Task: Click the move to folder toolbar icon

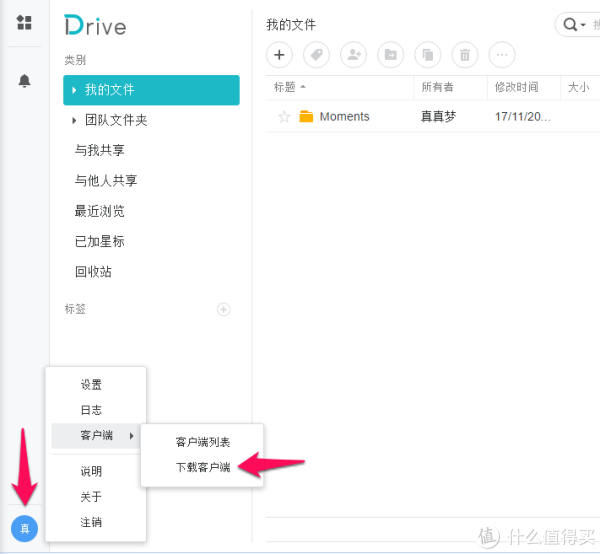Action: pos(390,55)
